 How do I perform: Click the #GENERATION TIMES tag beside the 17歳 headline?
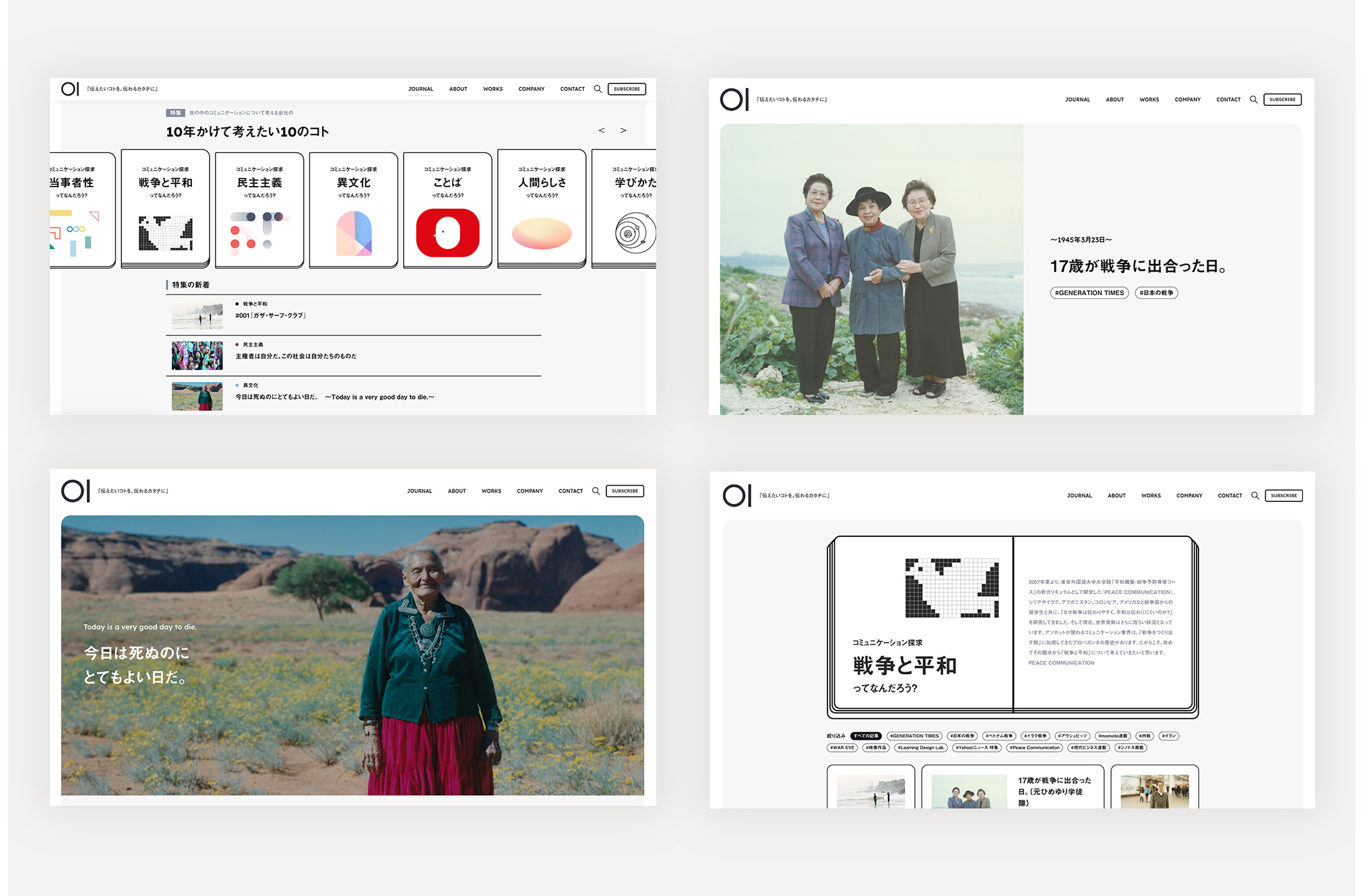[x=1089, y=293]
